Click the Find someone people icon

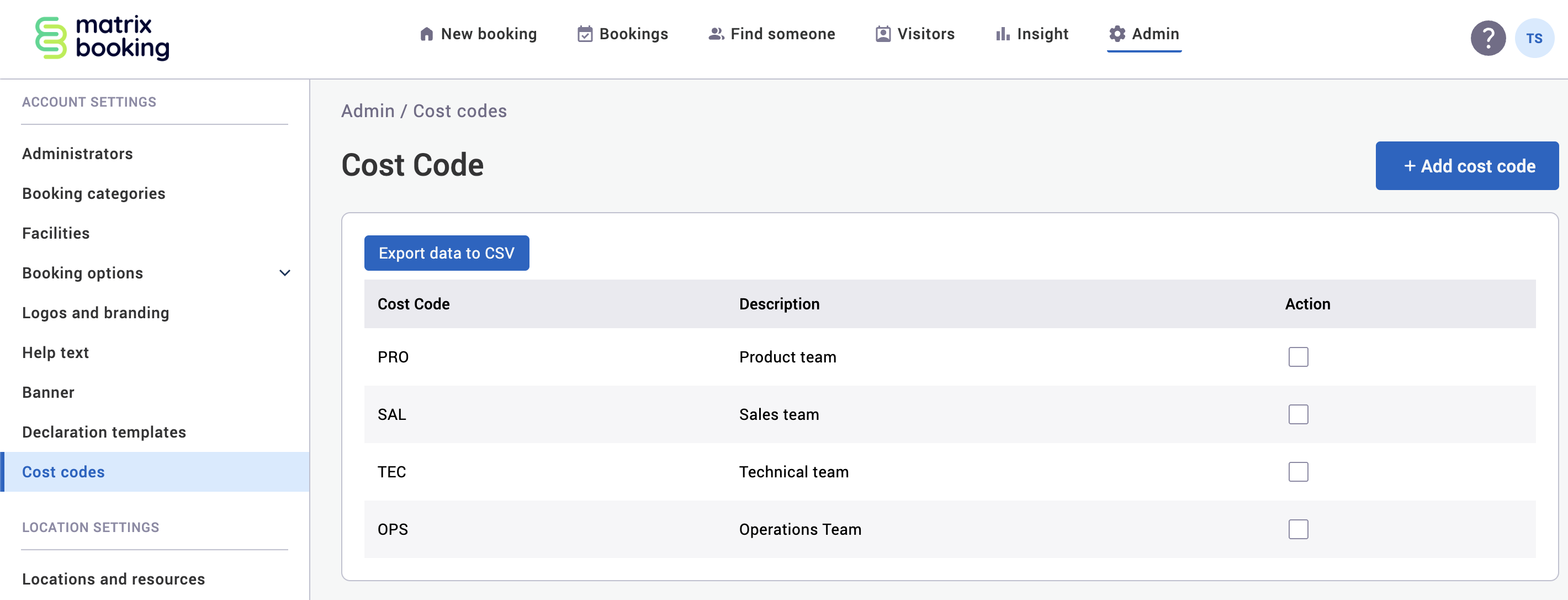tap(716, 34)
